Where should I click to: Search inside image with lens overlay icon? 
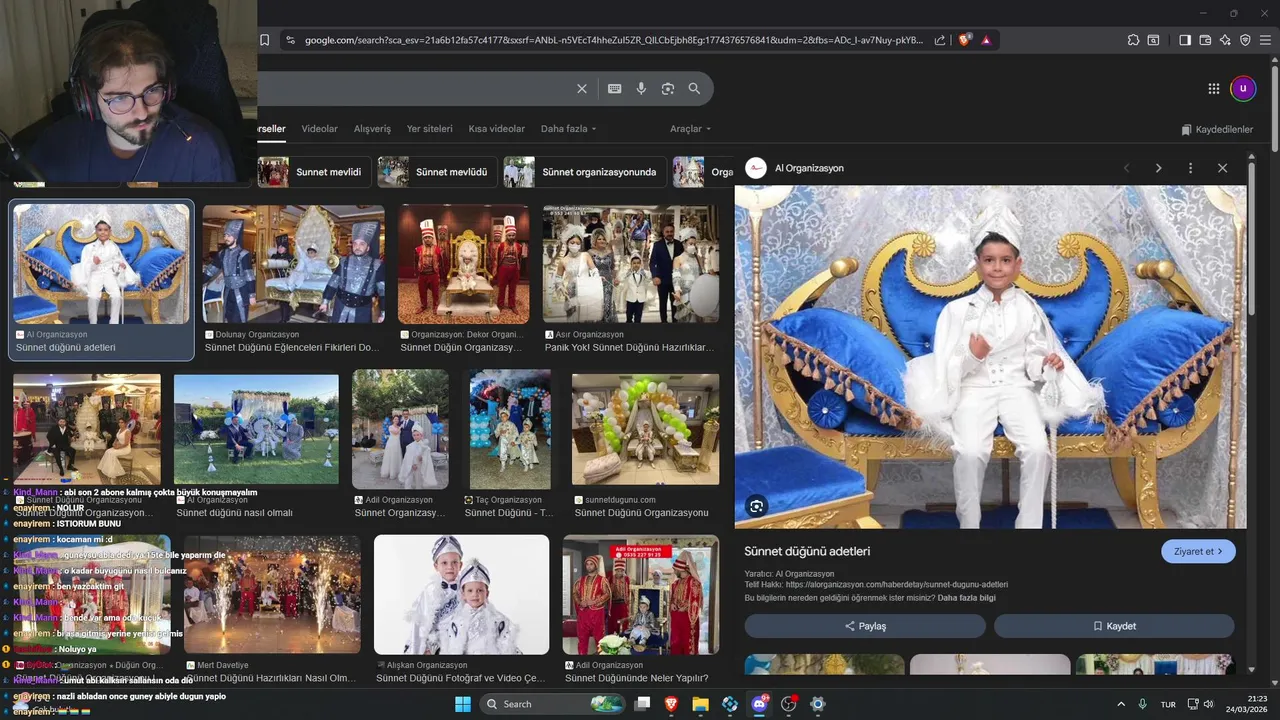point(756,506)
